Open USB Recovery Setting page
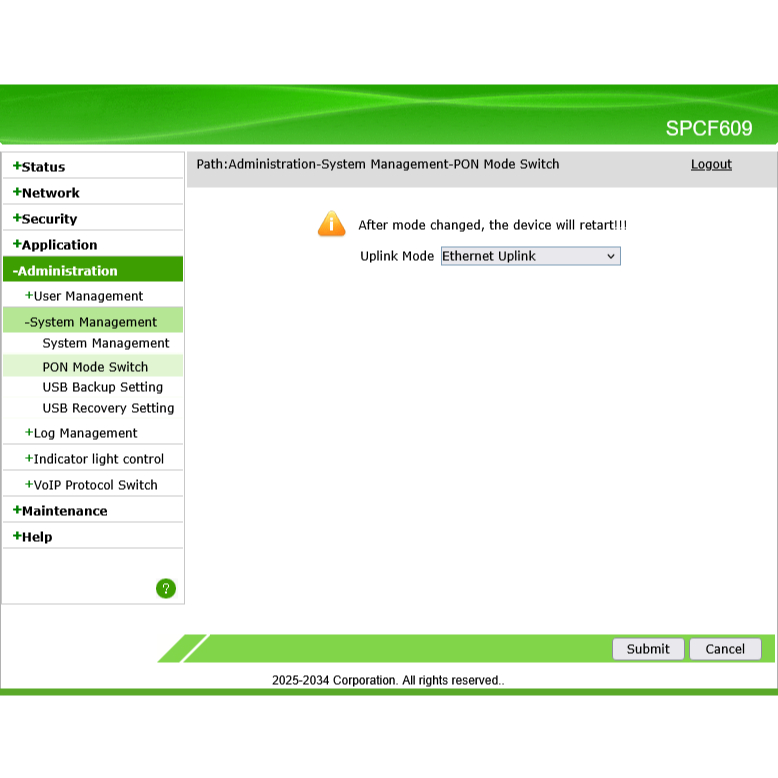 tap(108, 408)
